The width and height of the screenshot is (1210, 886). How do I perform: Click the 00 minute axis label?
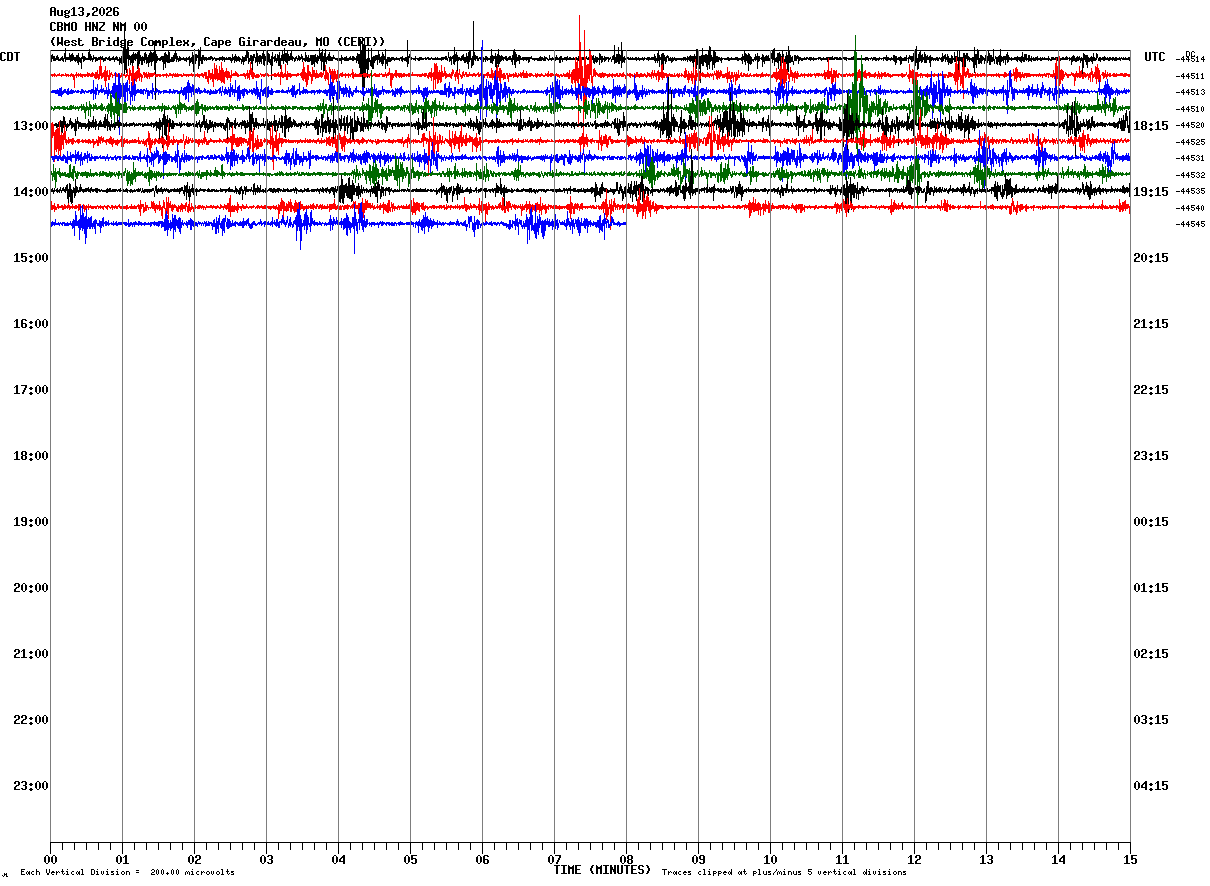(50, 860)
